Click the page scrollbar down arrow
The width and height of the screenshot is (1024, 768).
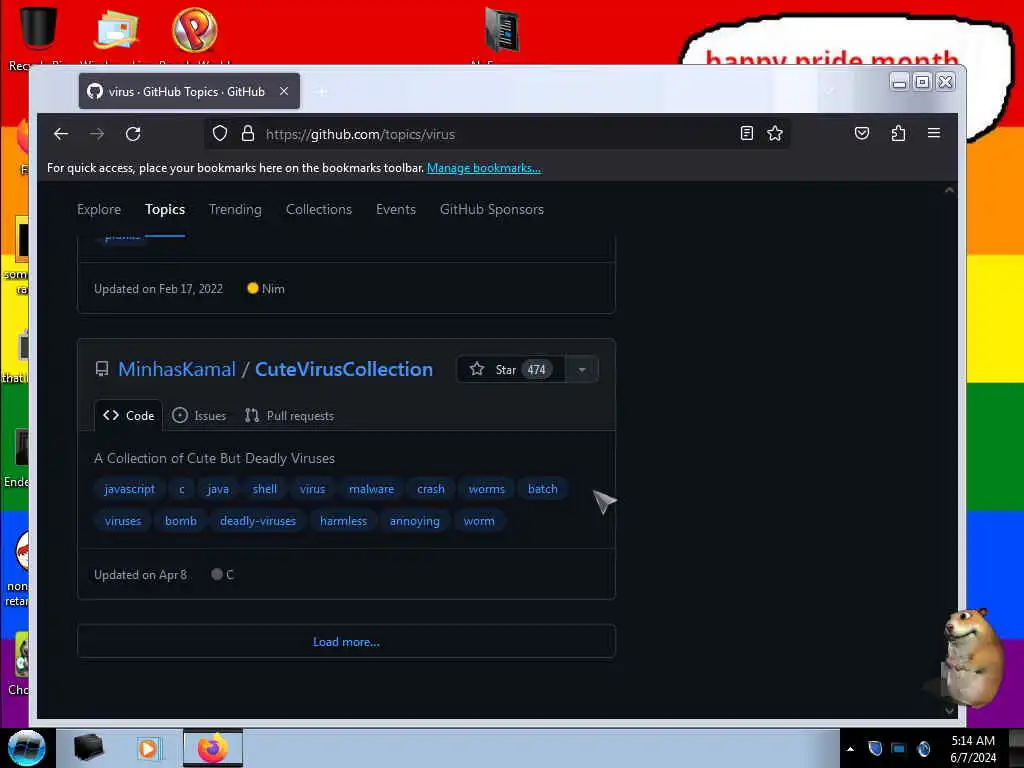950,711
